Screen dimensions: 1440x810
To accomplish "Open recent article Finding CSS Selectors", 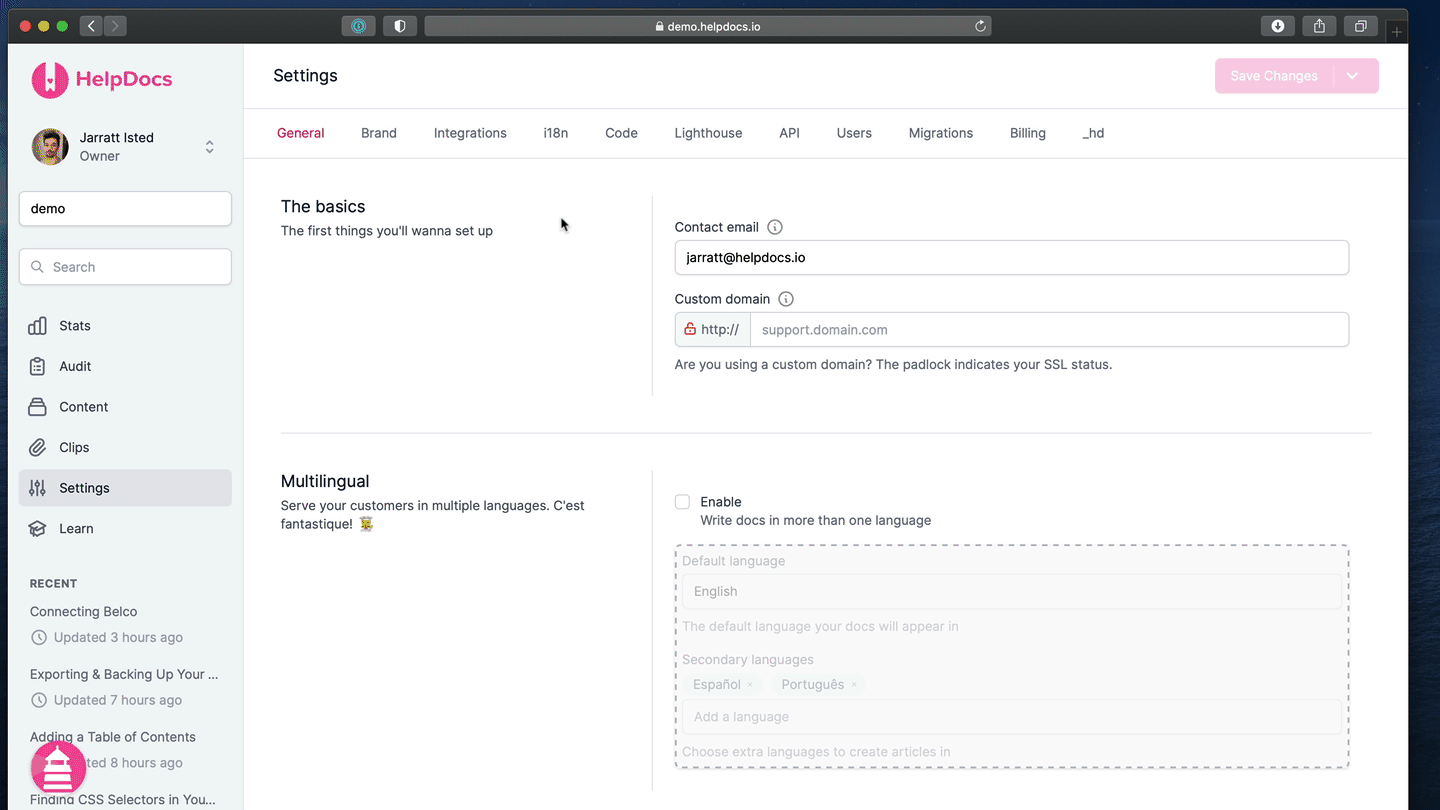I will click(x=123, y=799).
